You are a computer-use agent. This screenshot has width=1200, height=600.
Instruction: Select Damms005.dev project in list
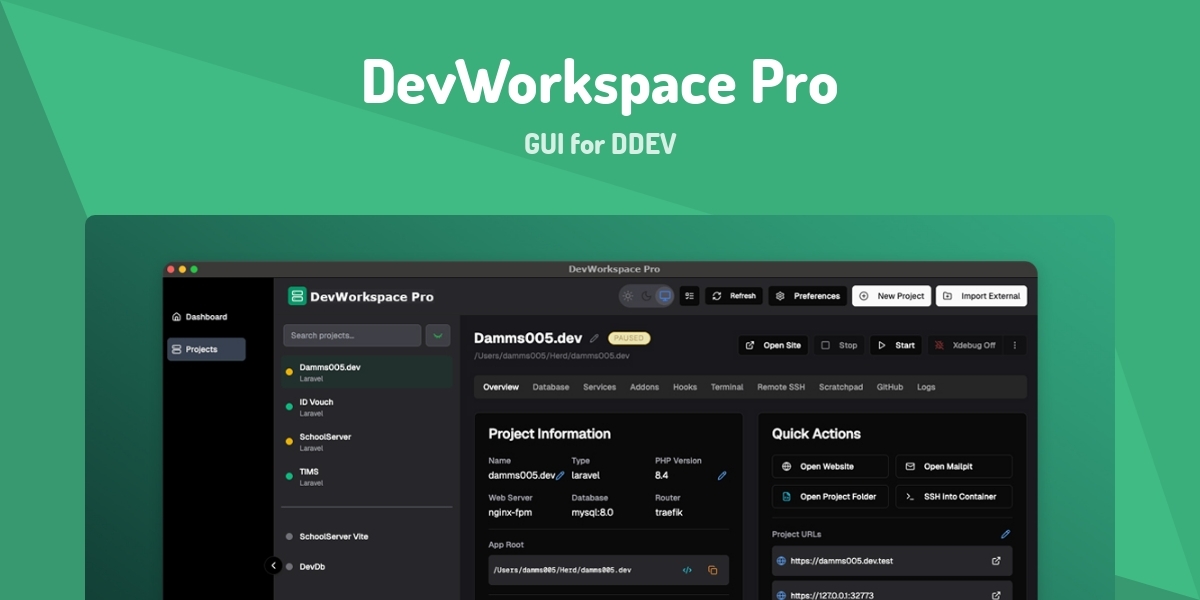point(367,372)
